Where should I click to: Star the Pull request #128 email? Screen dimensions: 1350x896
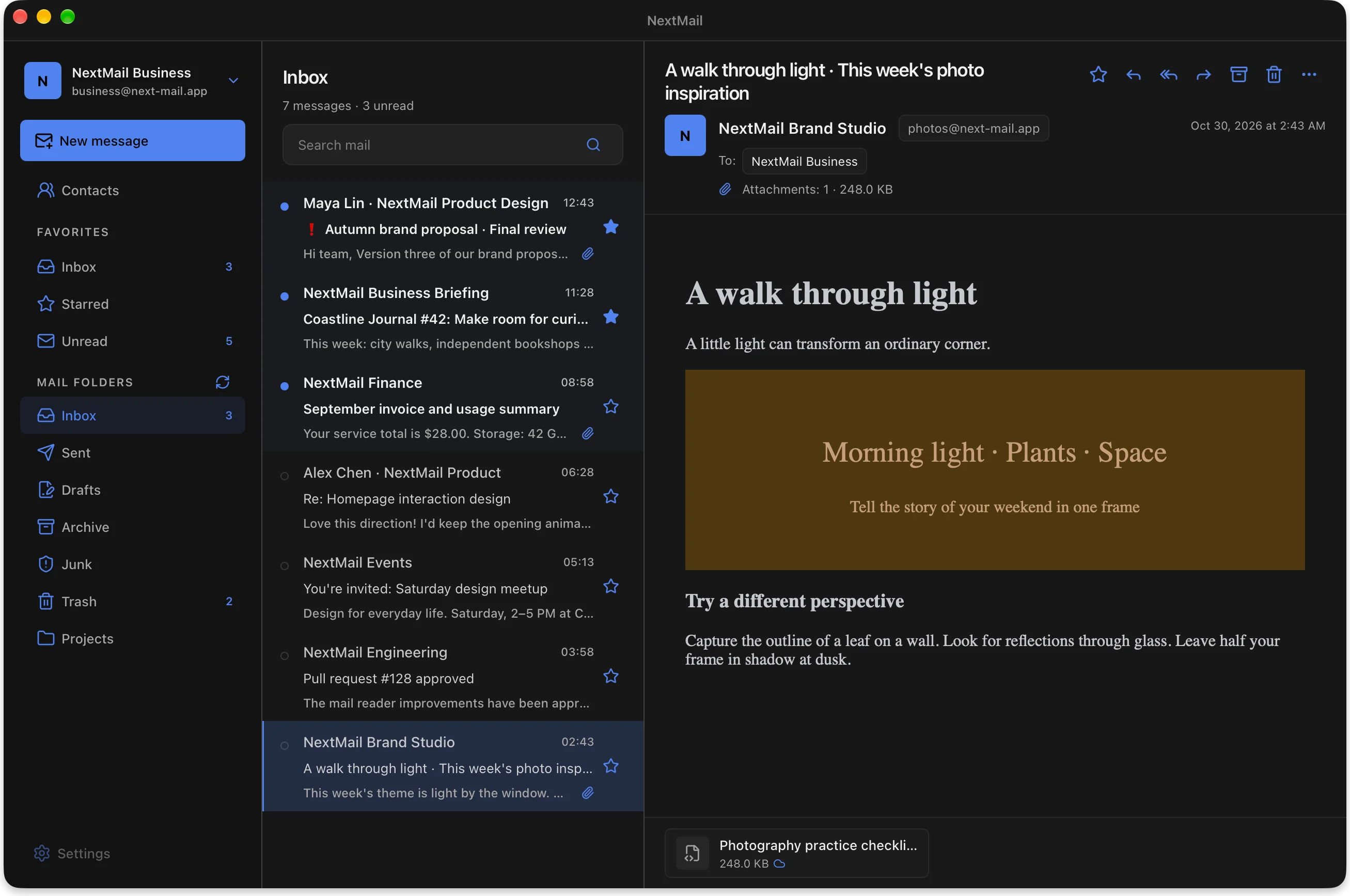[x=611, y=676]
